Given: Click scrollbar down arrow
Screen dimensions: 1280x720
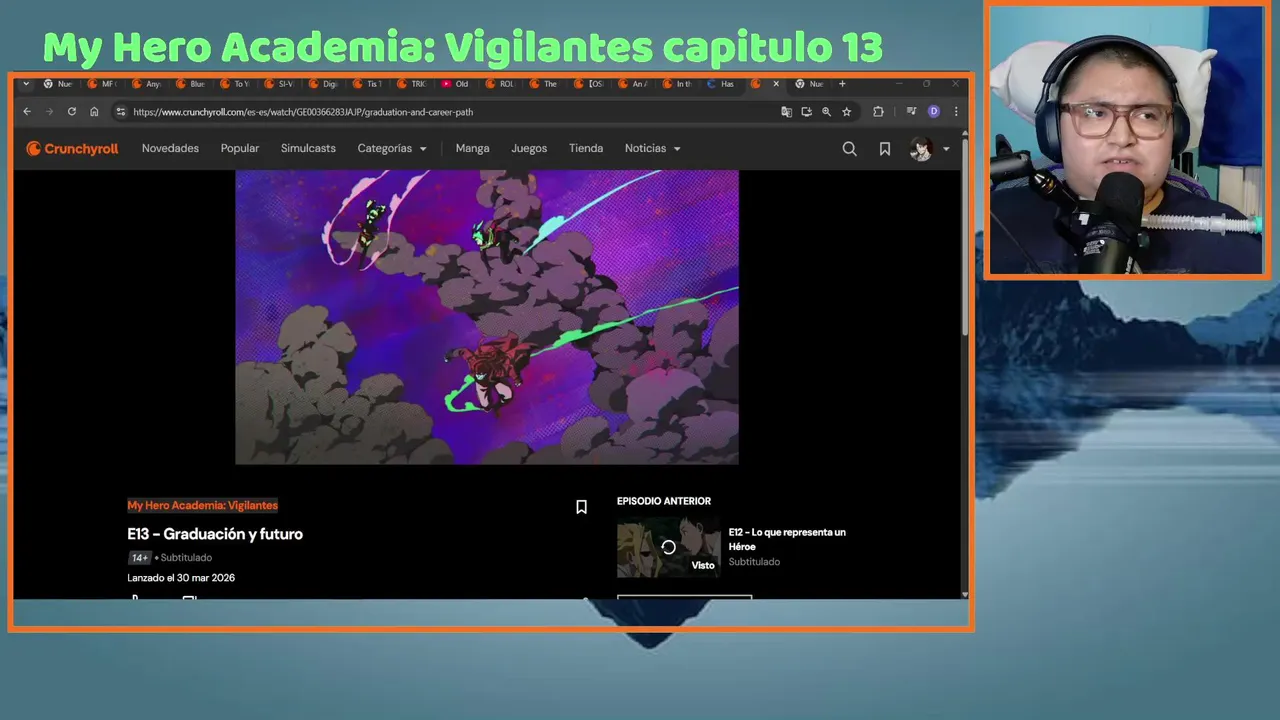Looking at the screenshot, I should pyautogui.click(x=965, y=595).
